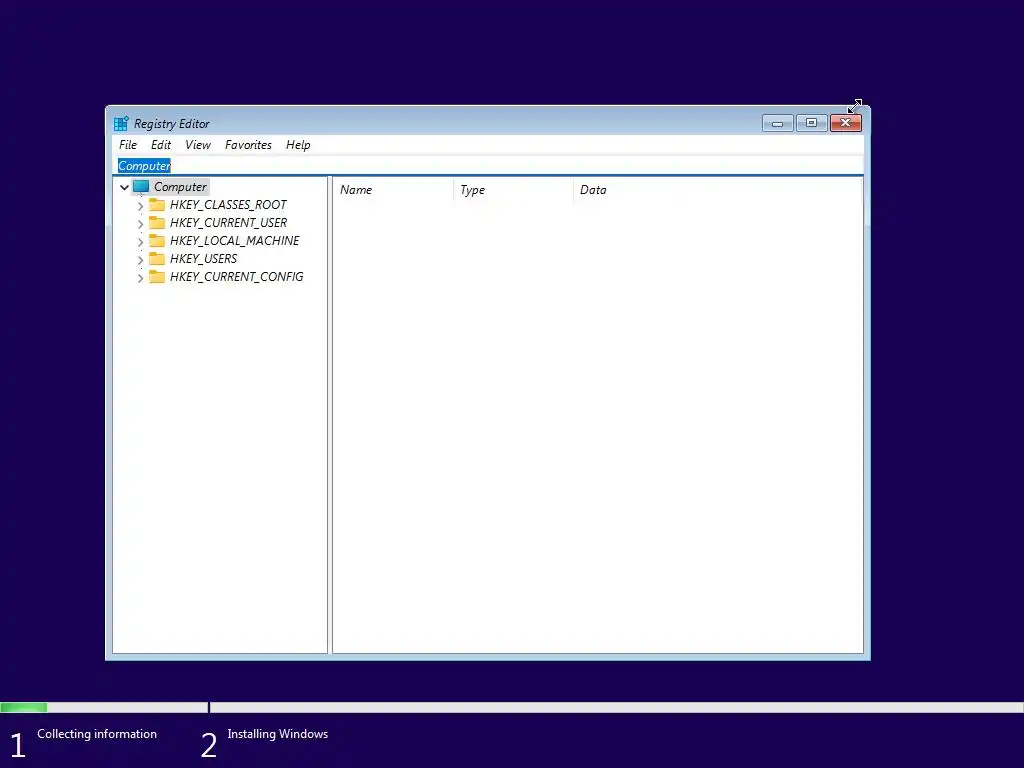
Task: Select the Computer monitor icon in tree
Action: point(141,187)
